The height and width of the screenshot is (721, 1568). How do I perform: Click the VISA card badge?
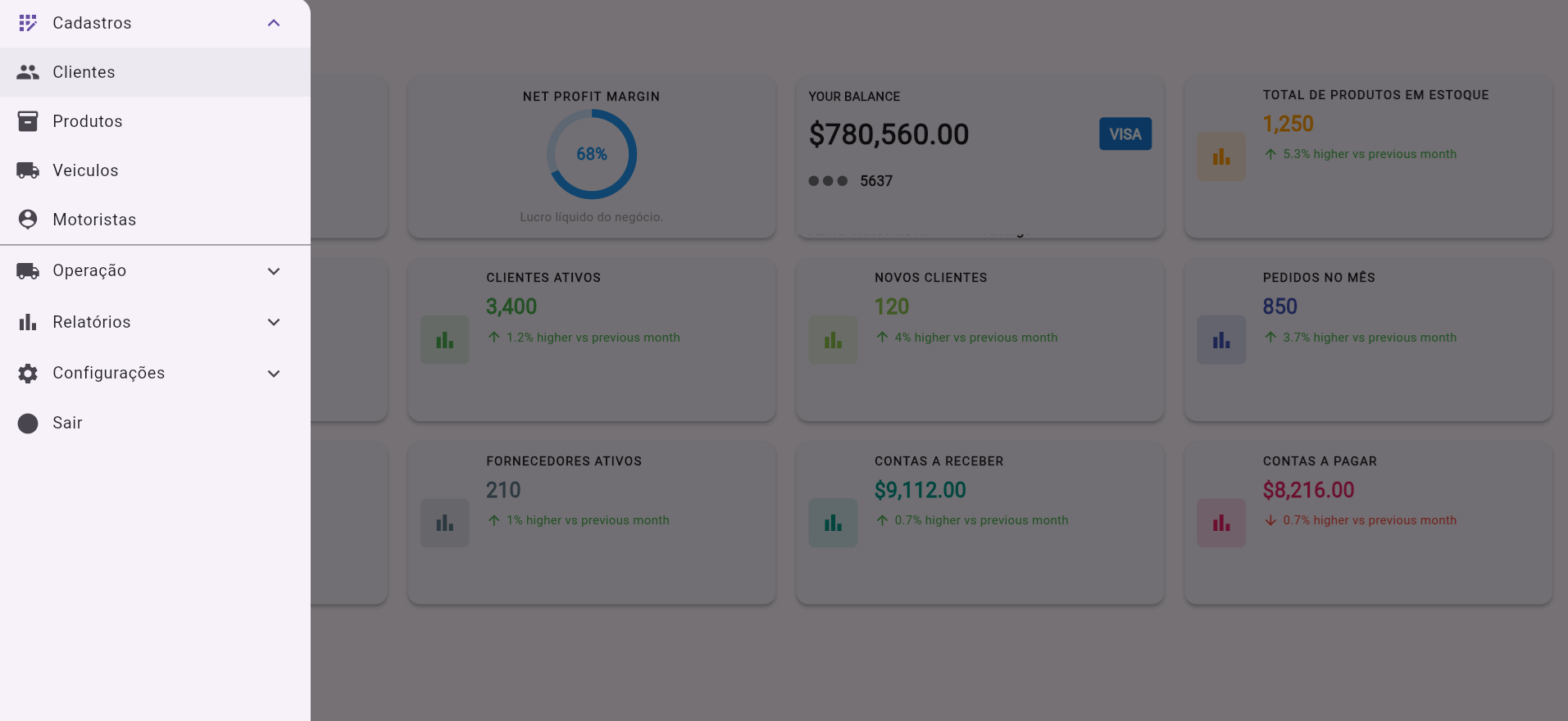point(1125,134)
